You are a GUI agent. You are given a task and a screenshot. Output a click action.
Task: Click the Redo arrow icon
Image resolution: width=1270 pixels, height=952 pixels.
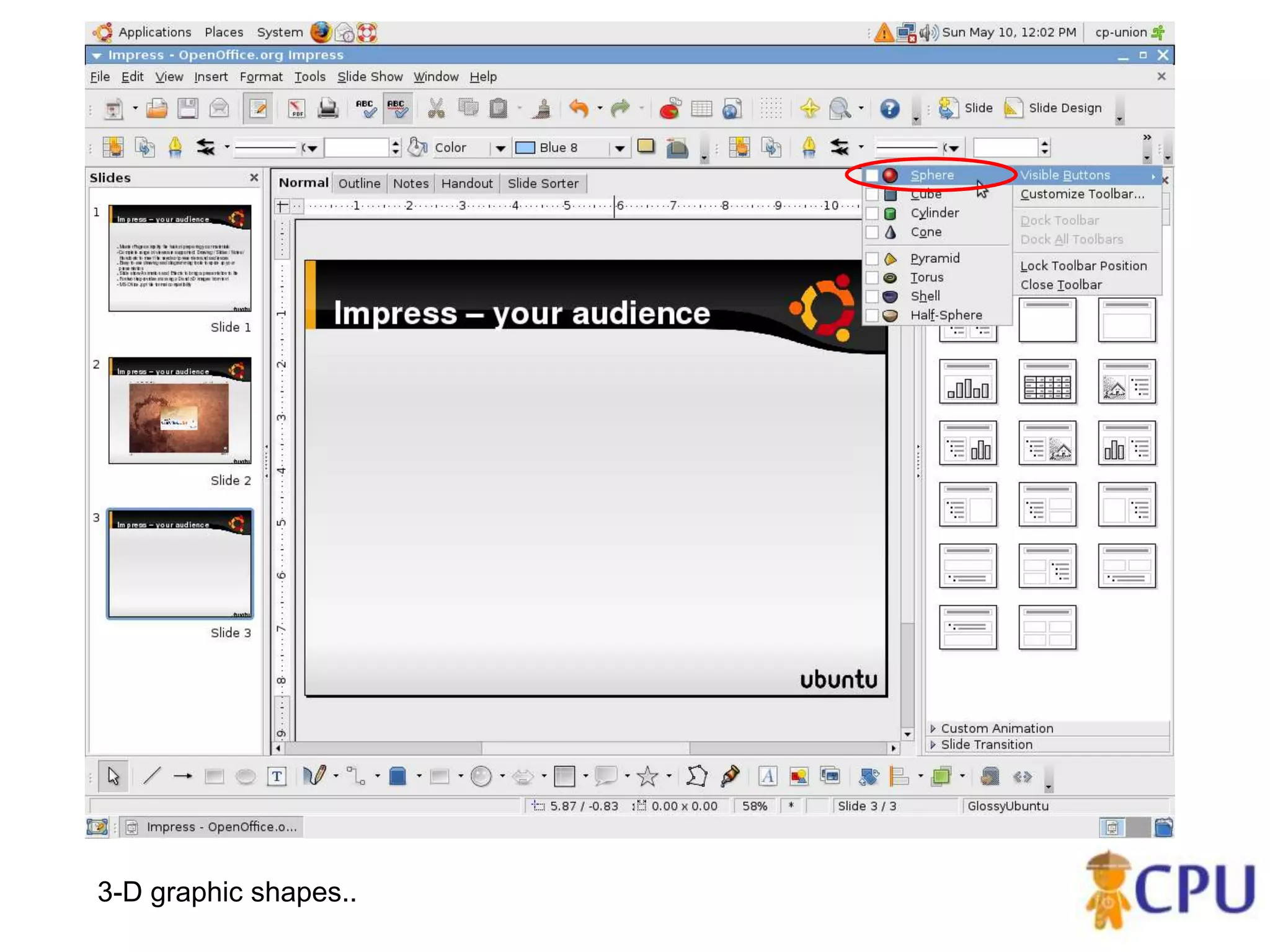(x=619, y=109)
